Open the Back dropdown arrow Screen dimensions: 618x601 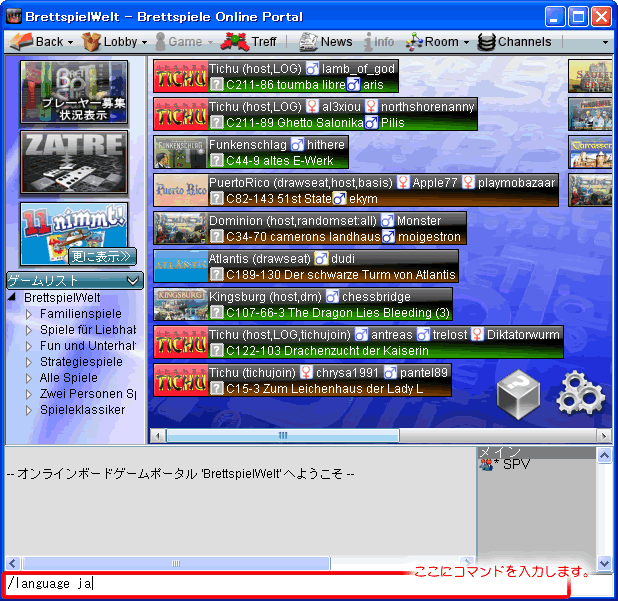point(70,42)
